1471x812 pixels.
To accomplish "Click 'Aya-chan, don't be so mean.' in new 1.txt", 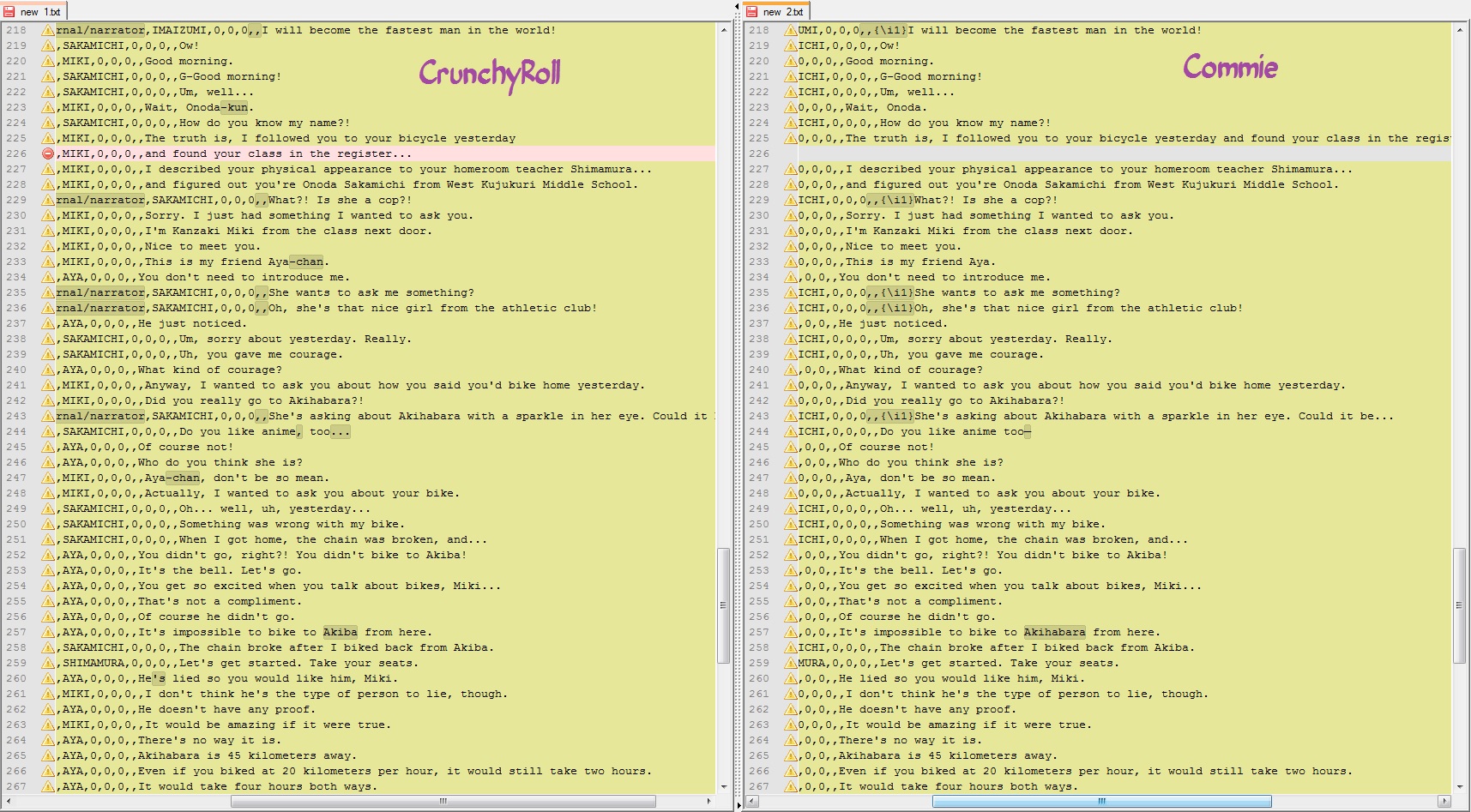I will (x=237, y=478).
